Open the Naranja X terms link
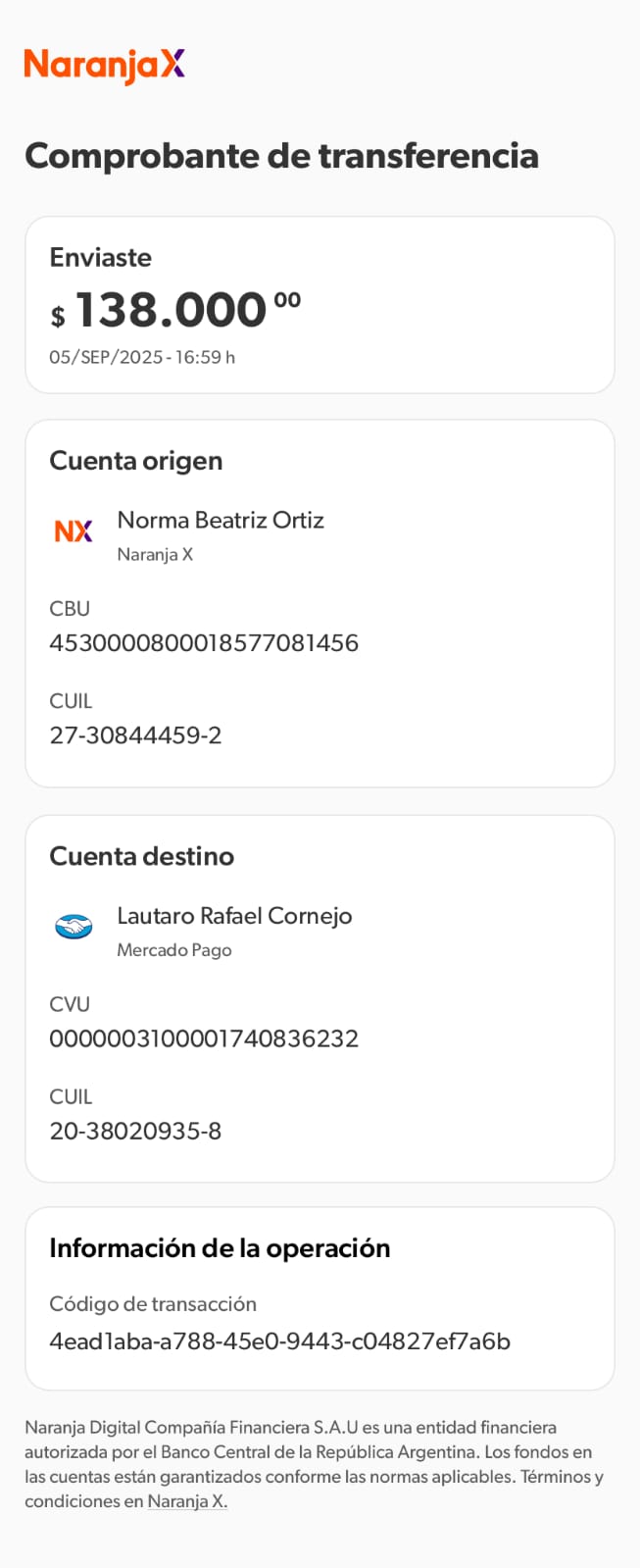The height and width of the screenshot is (1568, 640). point(187,1500)
